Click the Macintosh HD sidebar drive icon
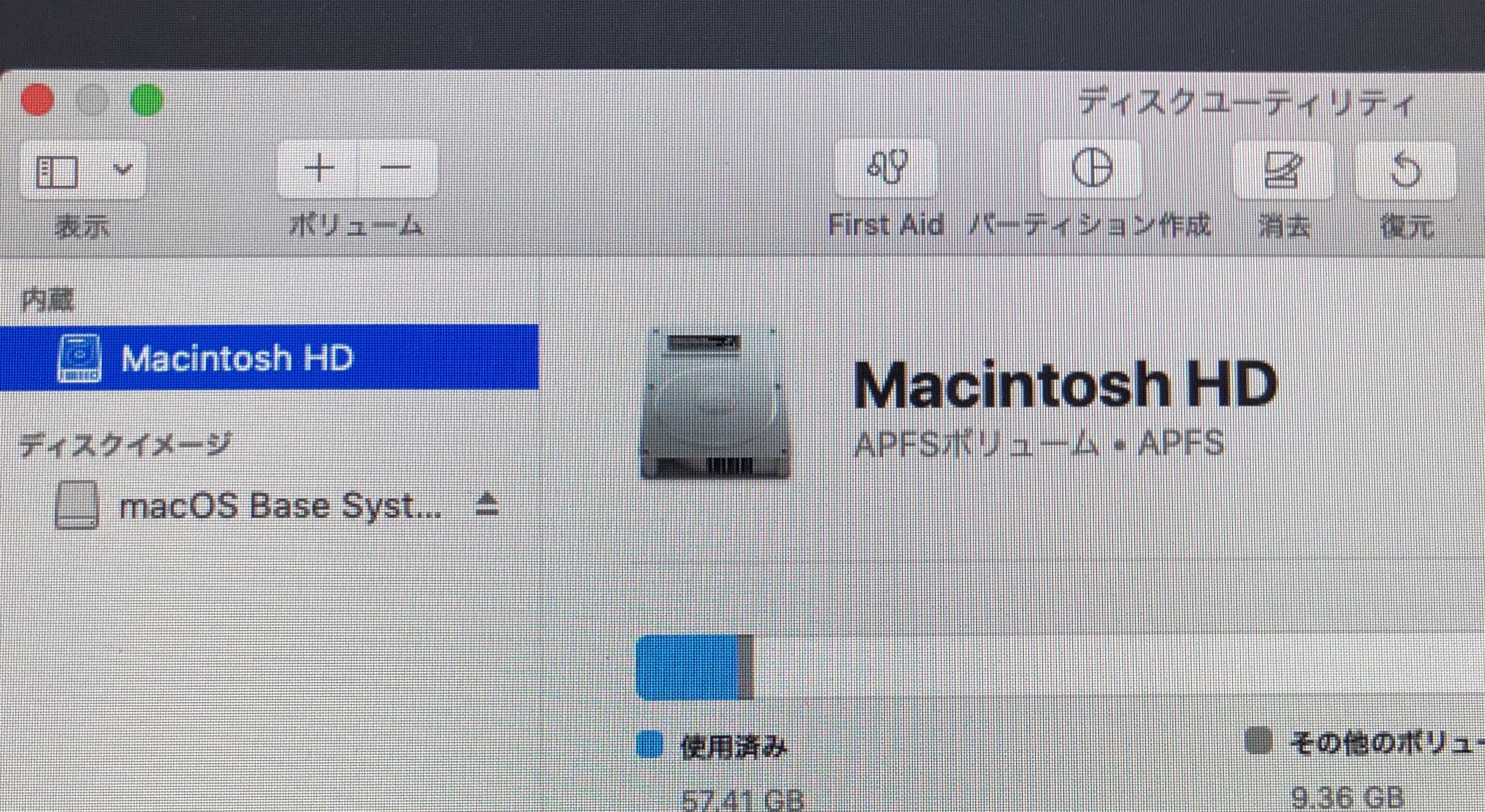The image size is (1485, 812). pos(80,358)
